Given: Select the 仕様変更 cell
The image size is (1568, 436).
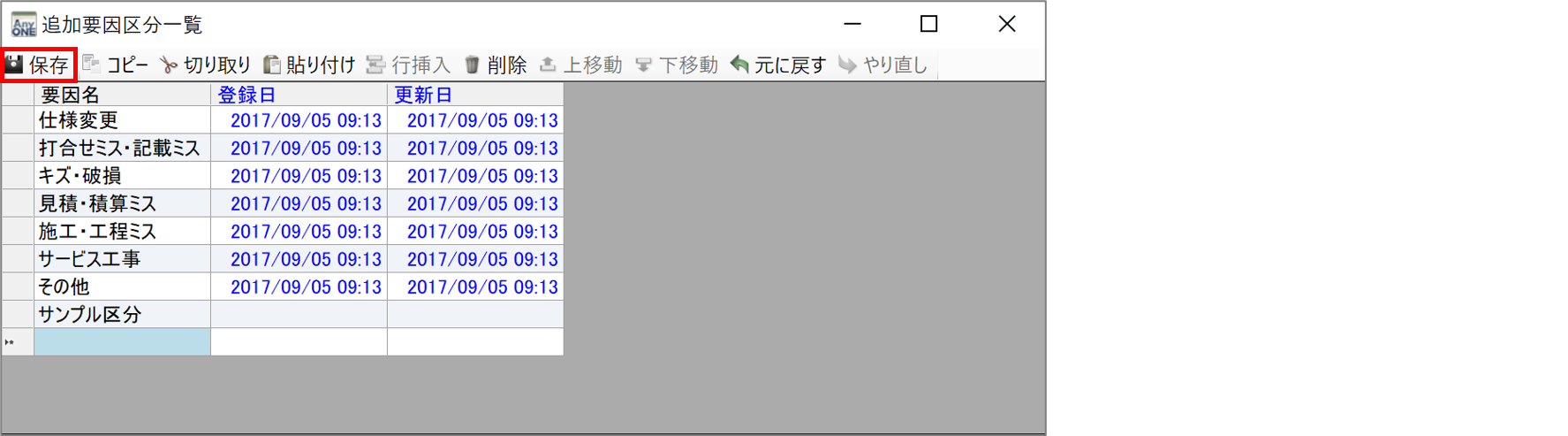Looking at the screenshot, I should (122, 120).
